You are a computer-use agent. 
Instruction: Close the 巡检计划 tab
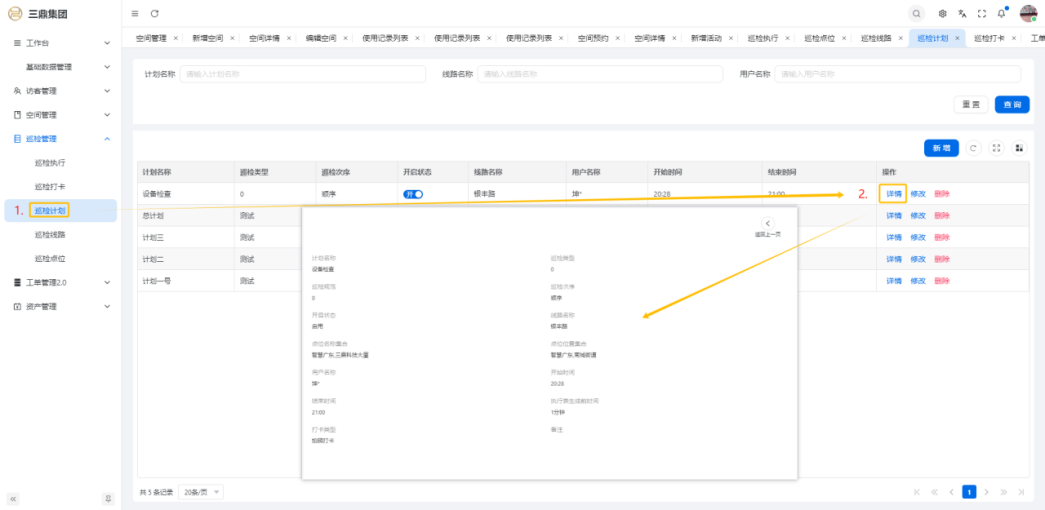tap(957, 38)
